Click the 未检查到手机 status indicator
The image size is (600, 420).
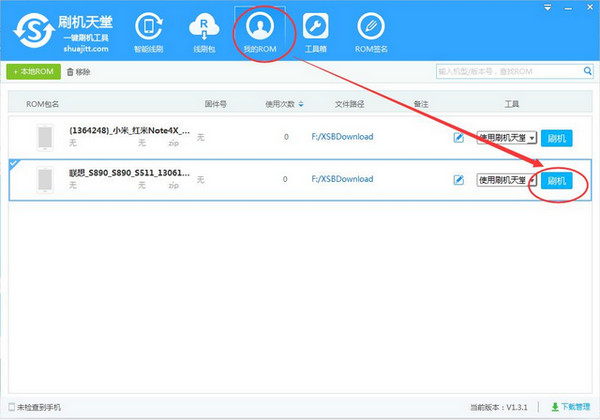click(x=34, y=407)
